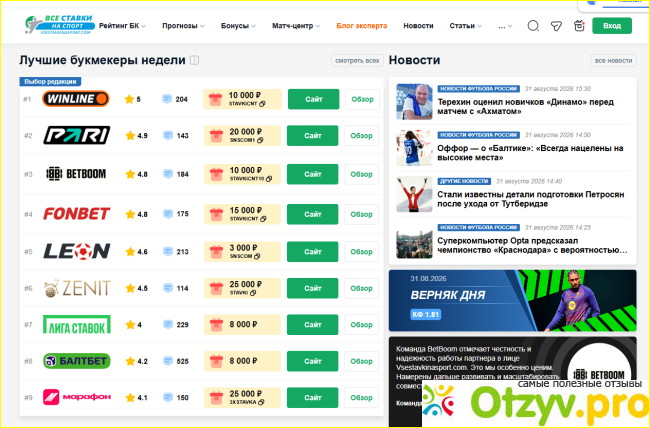
Task: Click the Fonbet logo
Action: click(77, 214)
